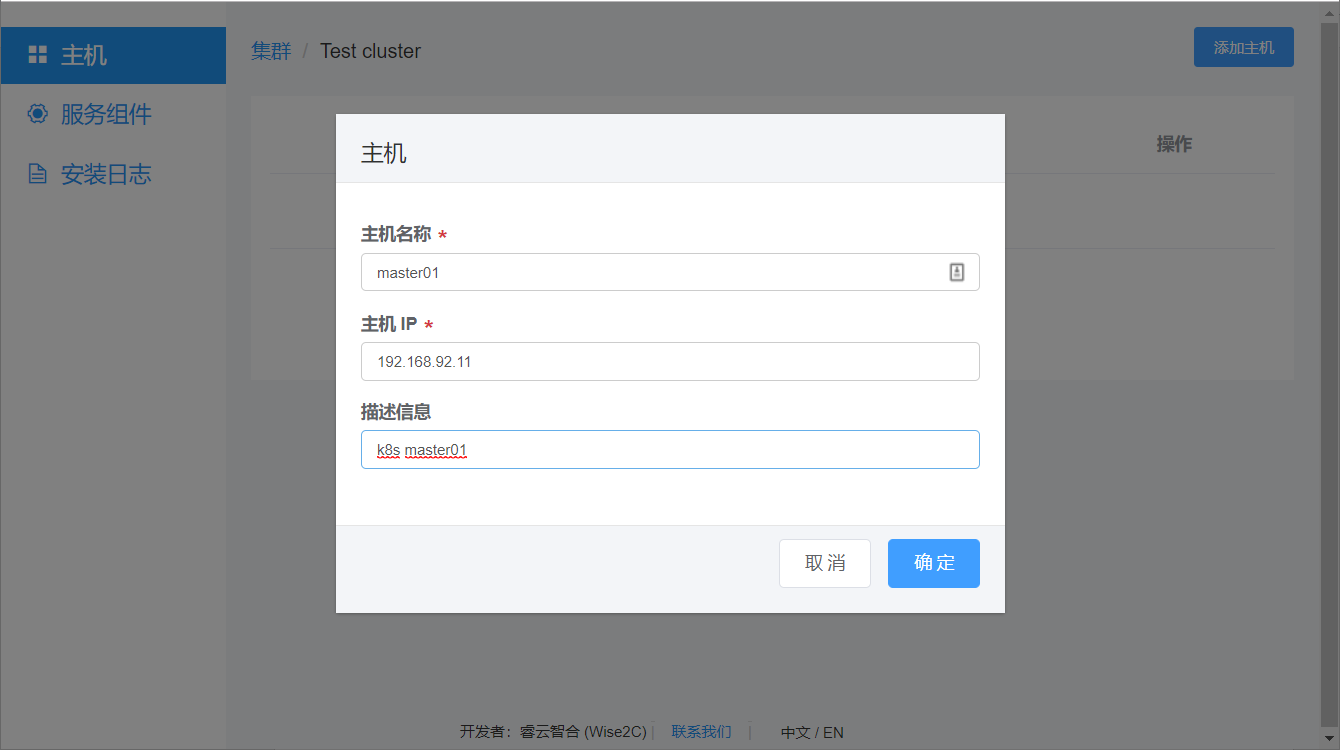Open the 主机 sidebar menu item
This screenshot has width=1340, height=750.
click(113, 55)
